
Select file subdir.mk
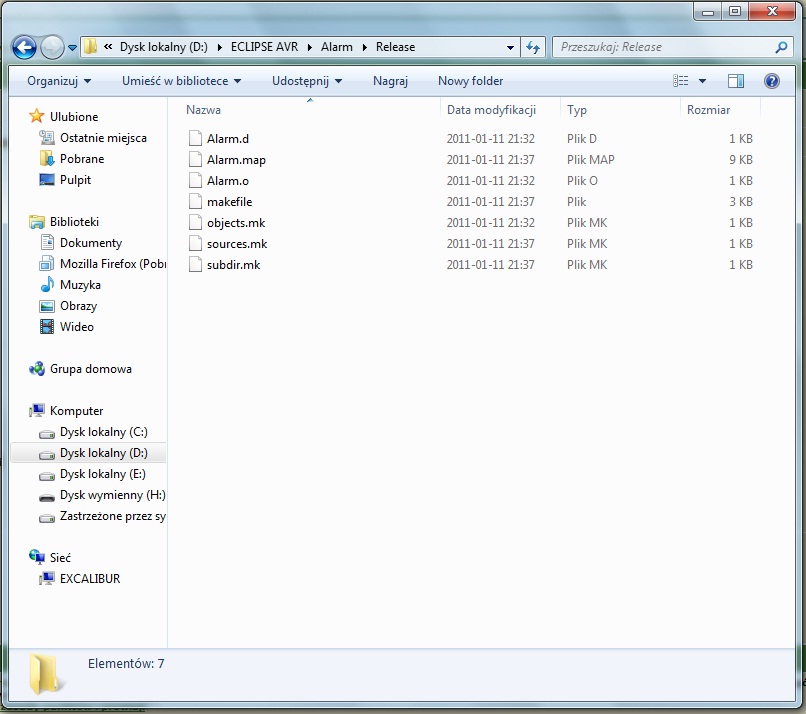pyautogui.click(x=233, y=265)
